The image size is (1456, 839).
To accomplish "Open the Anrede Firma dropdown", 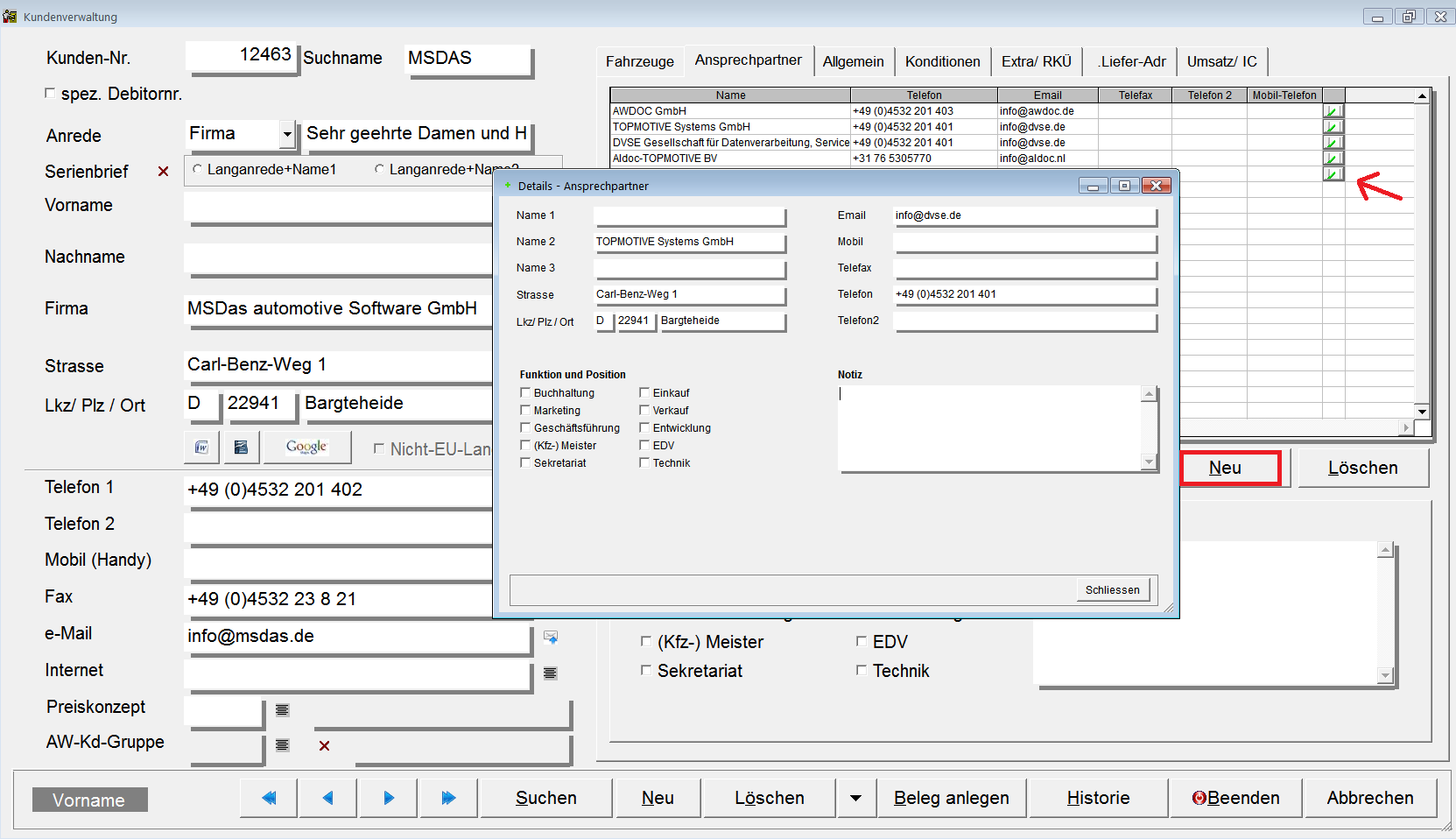I will click(287, 134).
